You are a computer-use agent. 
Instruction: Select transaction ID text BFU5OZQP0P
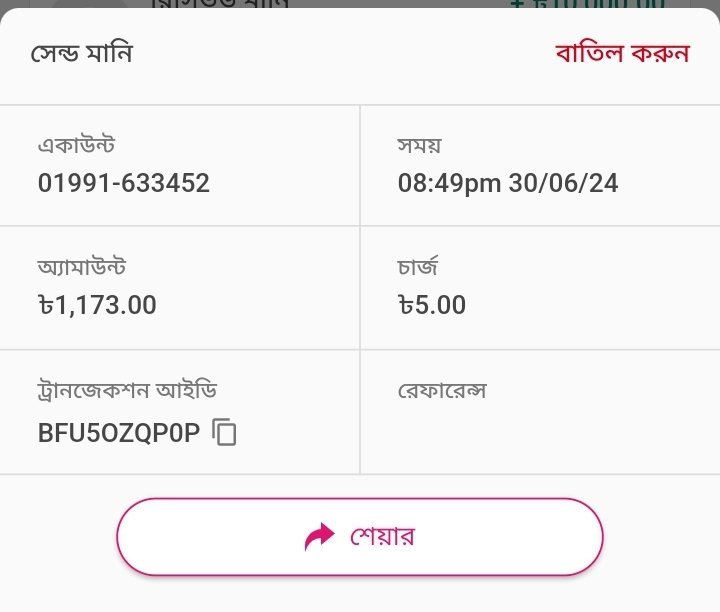119,433
